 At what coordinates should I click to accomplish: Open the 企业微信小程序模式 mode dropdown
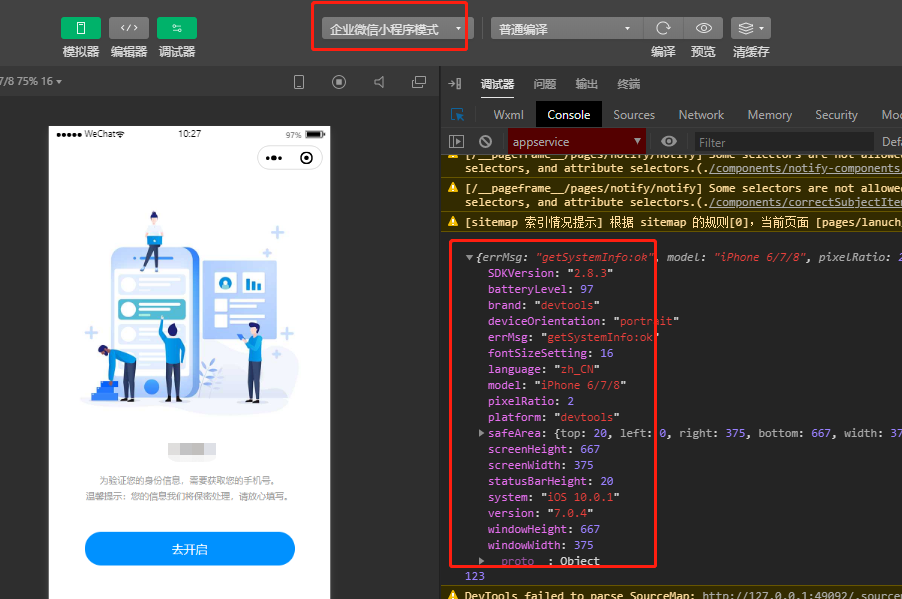point(396,29)
